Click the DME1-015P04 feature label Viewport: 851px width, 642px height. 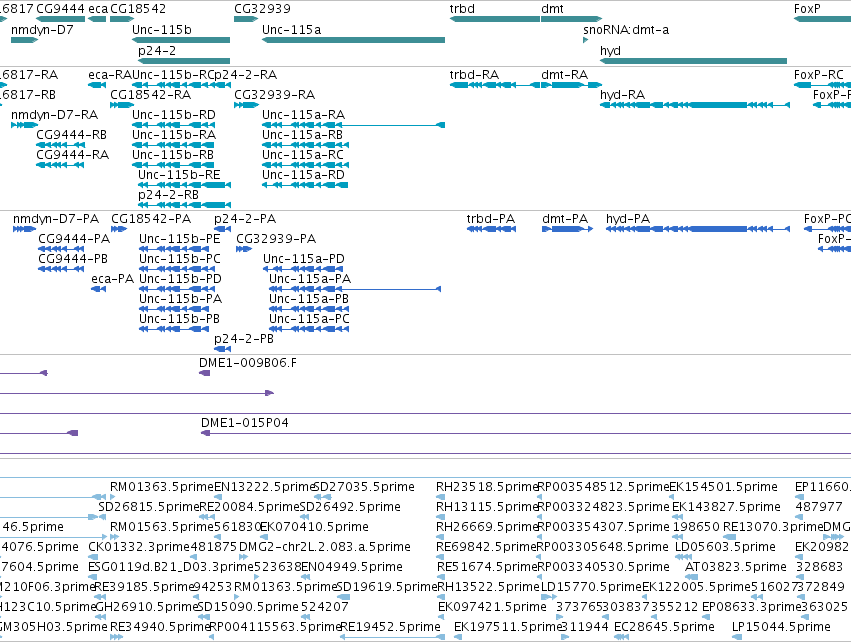(244, 423)
